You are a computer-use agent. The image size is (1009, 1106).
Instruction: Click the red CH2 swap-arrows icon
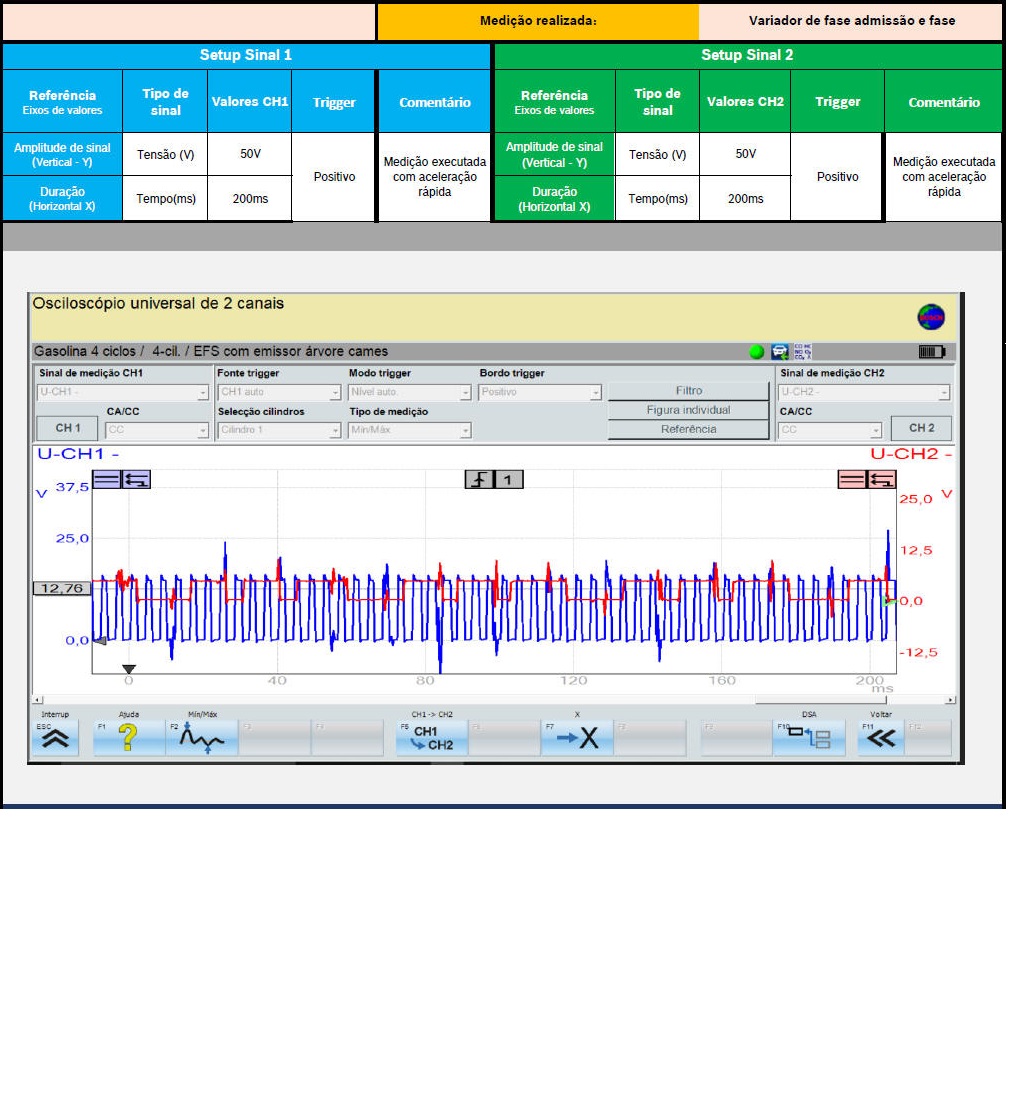coord(881,480)
